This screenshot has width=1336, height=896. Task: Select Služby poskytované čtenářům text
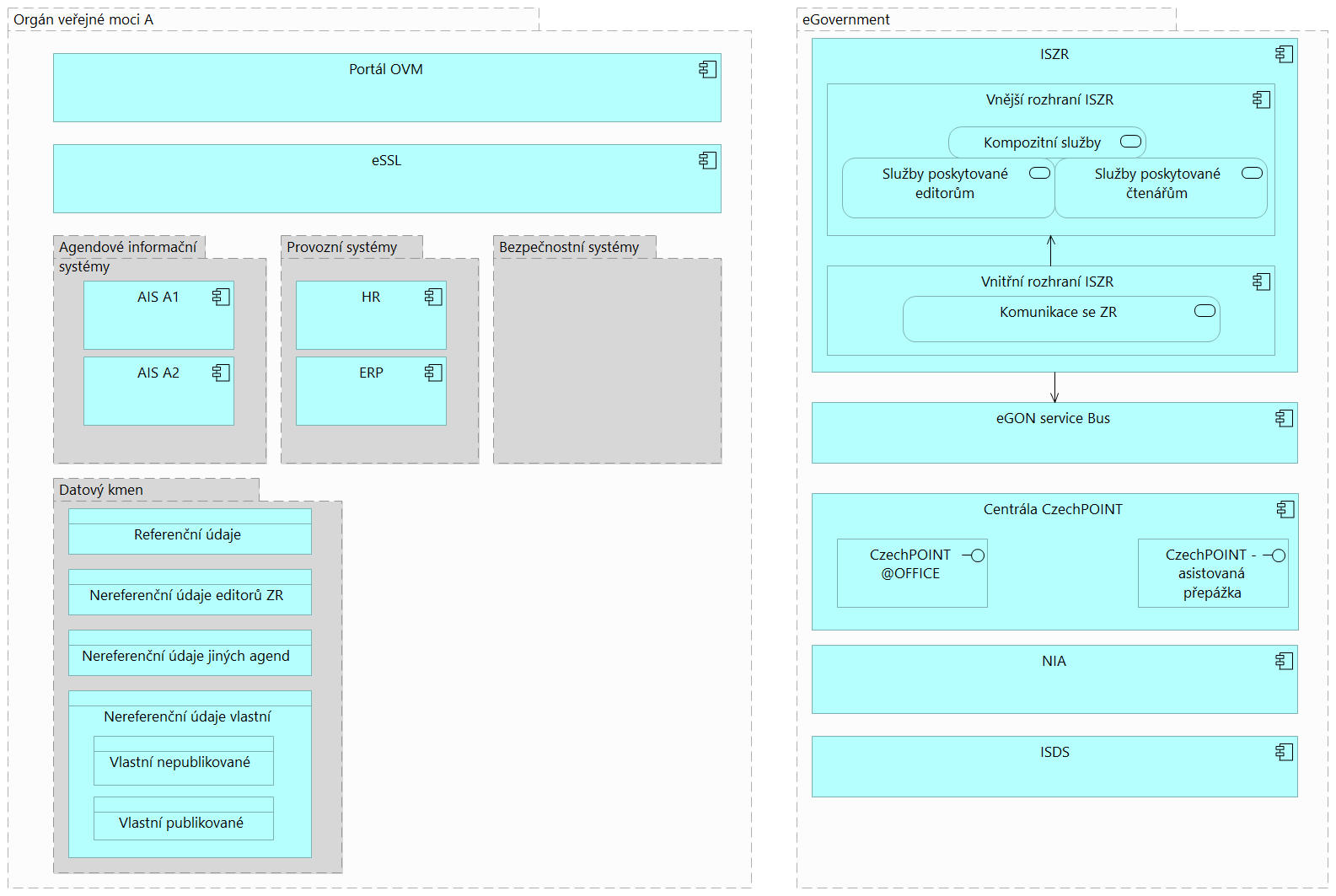pyautogui.click(x=1157, y=183)
